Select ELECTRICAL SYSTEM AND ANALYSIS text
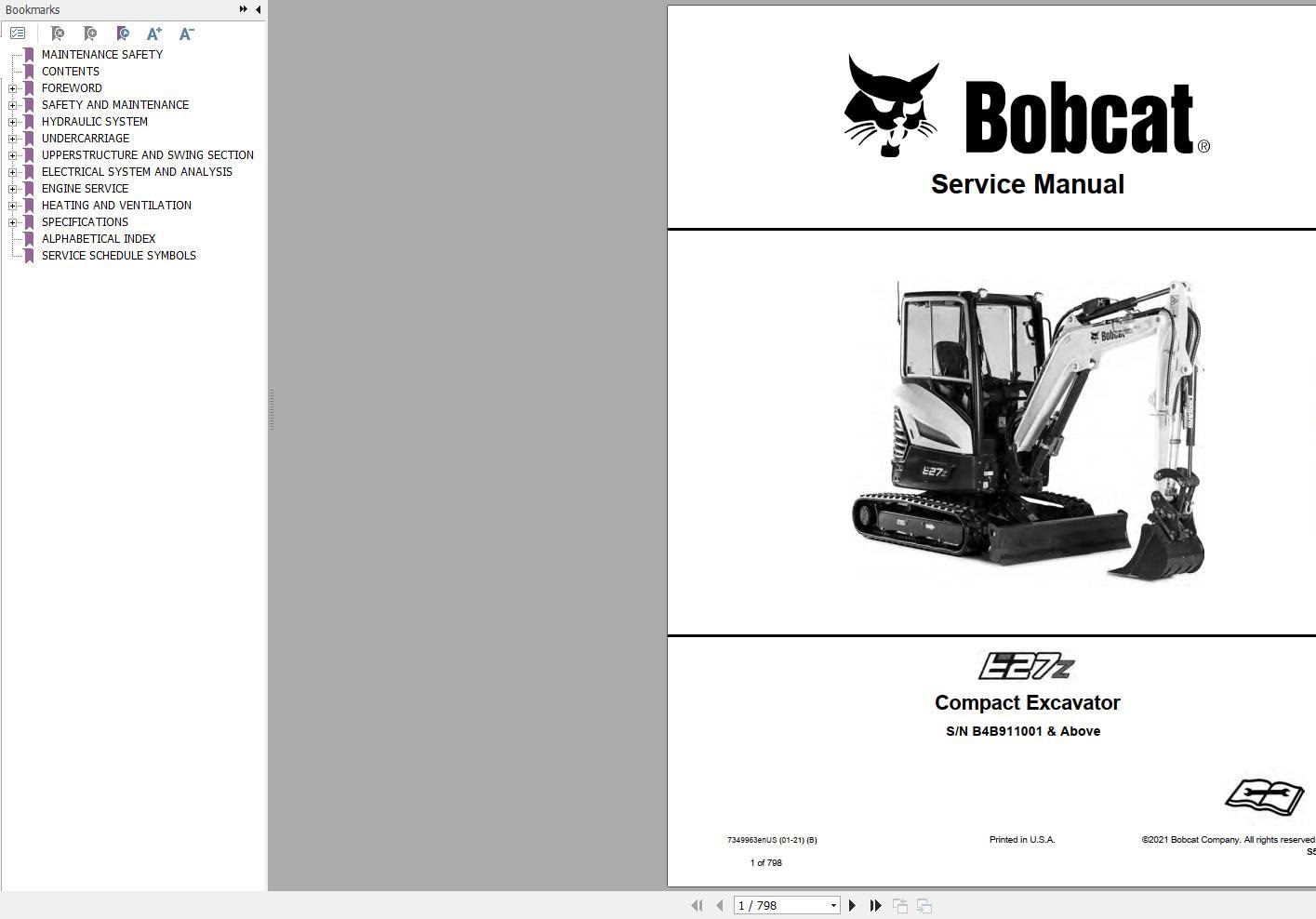 pyautogui.click(x=137, y=172)
